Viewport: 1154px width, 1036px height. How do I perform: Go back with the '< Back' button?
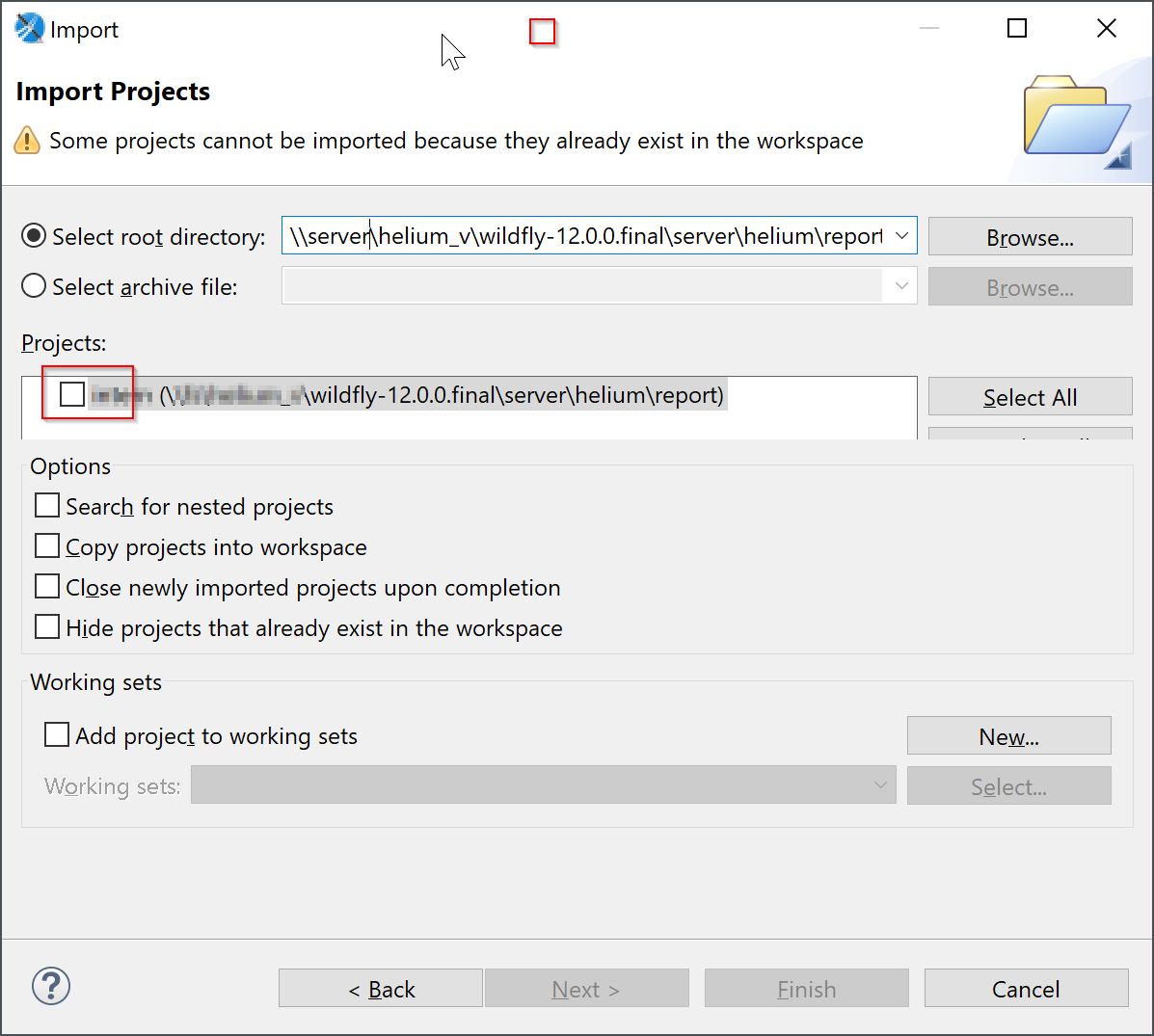(380, 987)
